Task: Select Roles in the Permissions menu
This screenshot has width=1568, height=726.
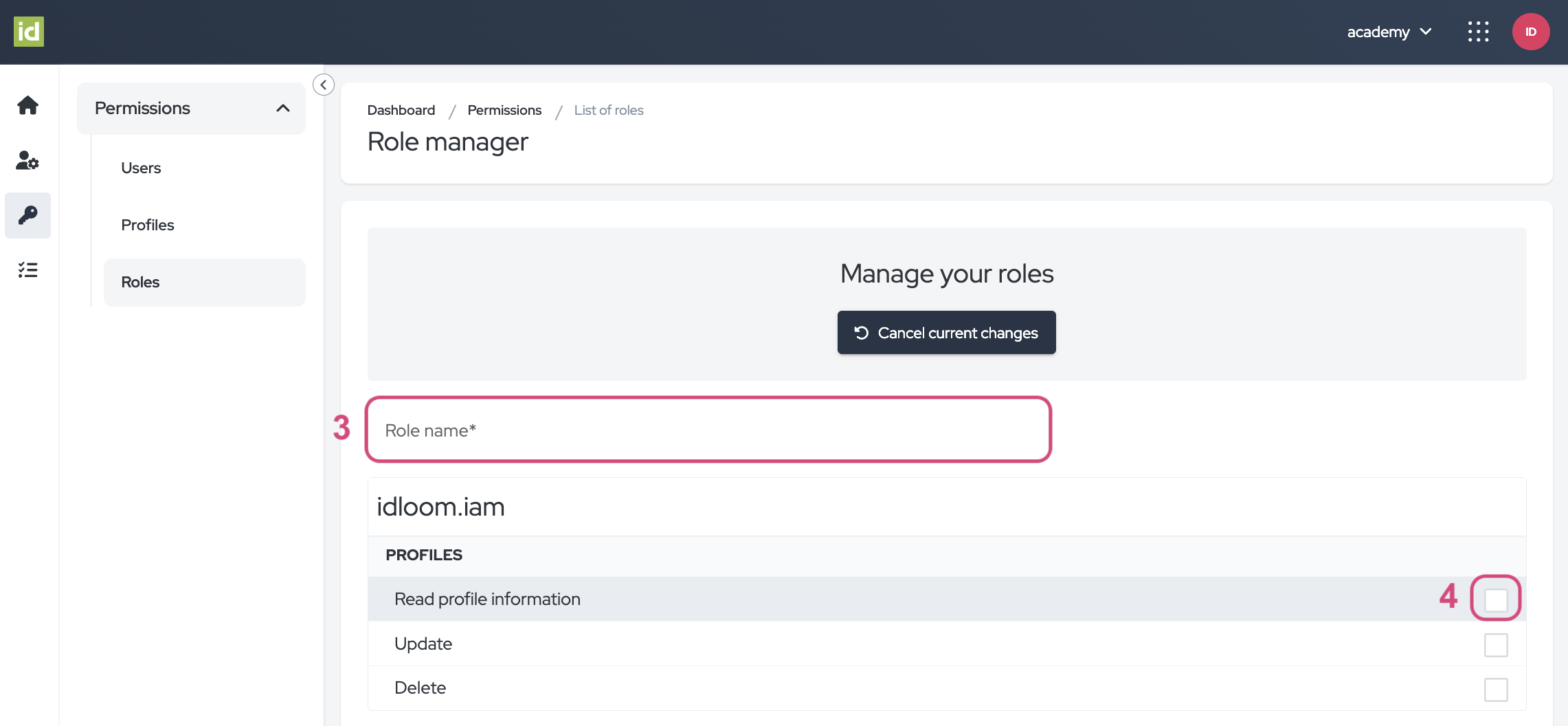Action: (x=139, y=282)
